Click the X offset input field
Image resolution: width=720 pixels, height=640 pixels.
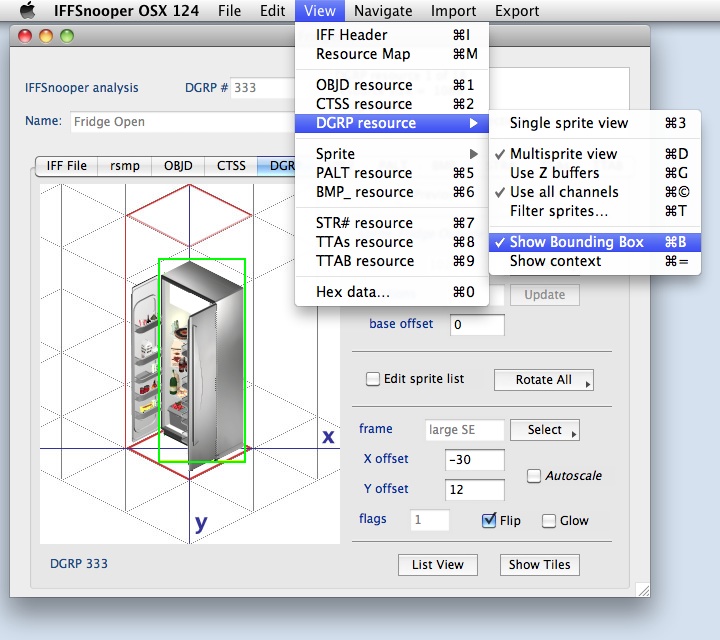(475, 459)
